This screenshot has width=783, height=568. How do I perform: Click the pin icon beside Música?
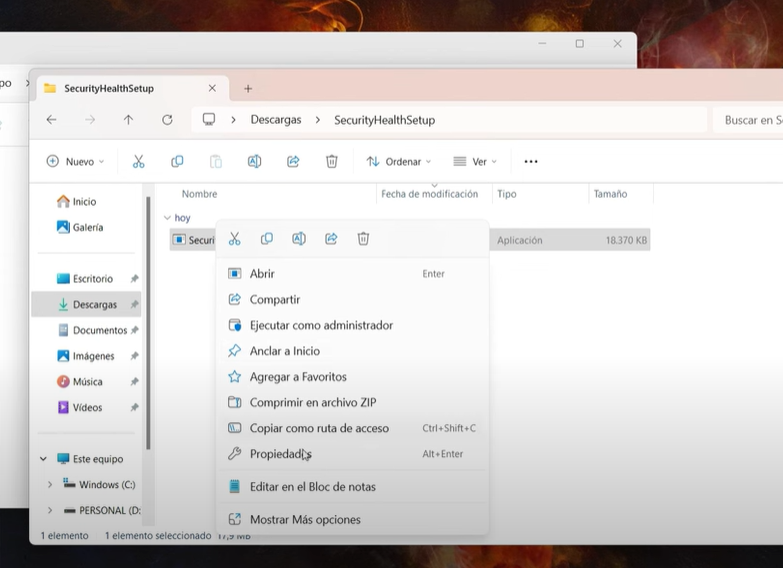(134, 382)
